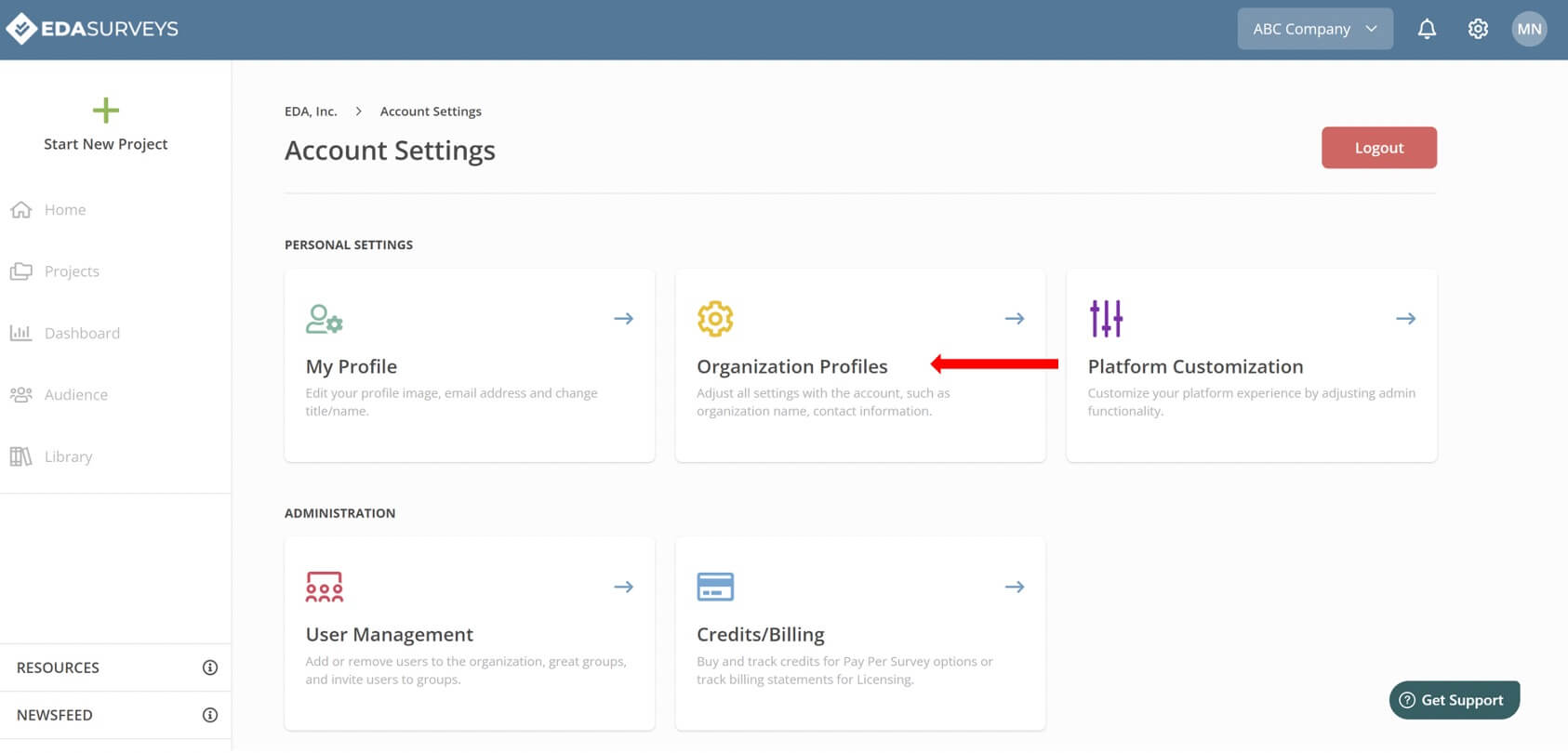The width and height of the screenshot is (1568, 753).
Task: Expand the Resources section
Action: [x=115, y=667]
